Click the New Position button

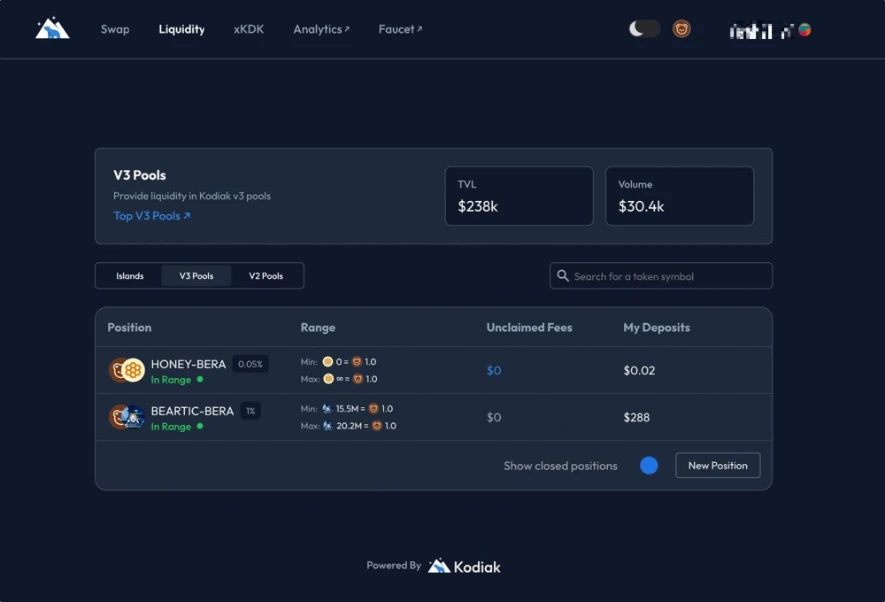coord(717,466)
